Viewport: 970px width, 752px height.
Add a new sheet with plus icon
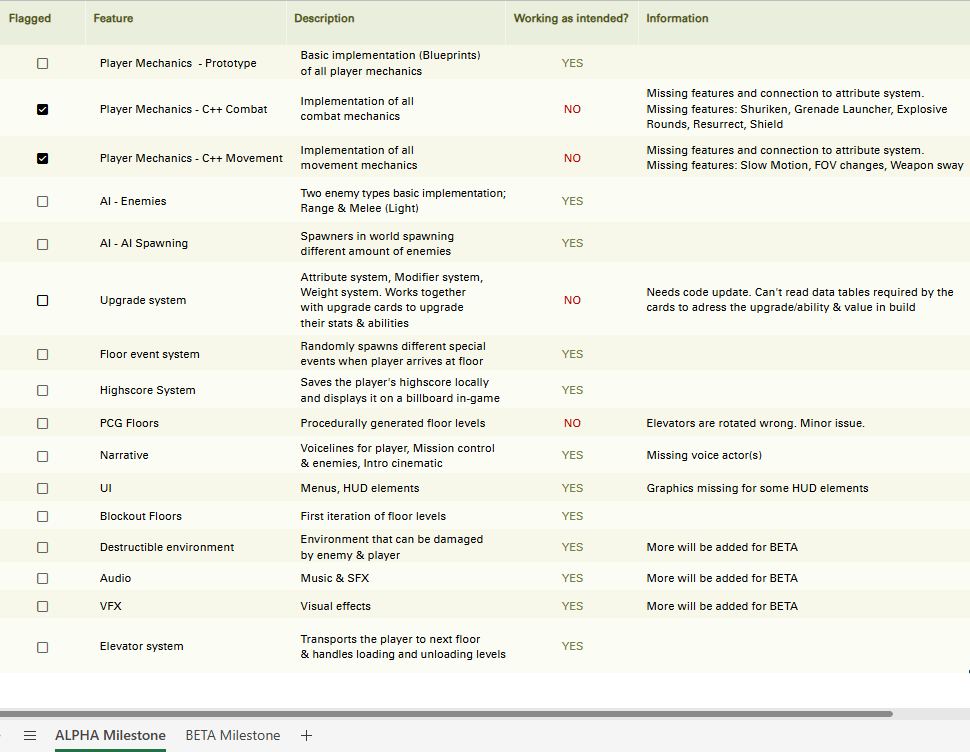[x=307, y=735]
